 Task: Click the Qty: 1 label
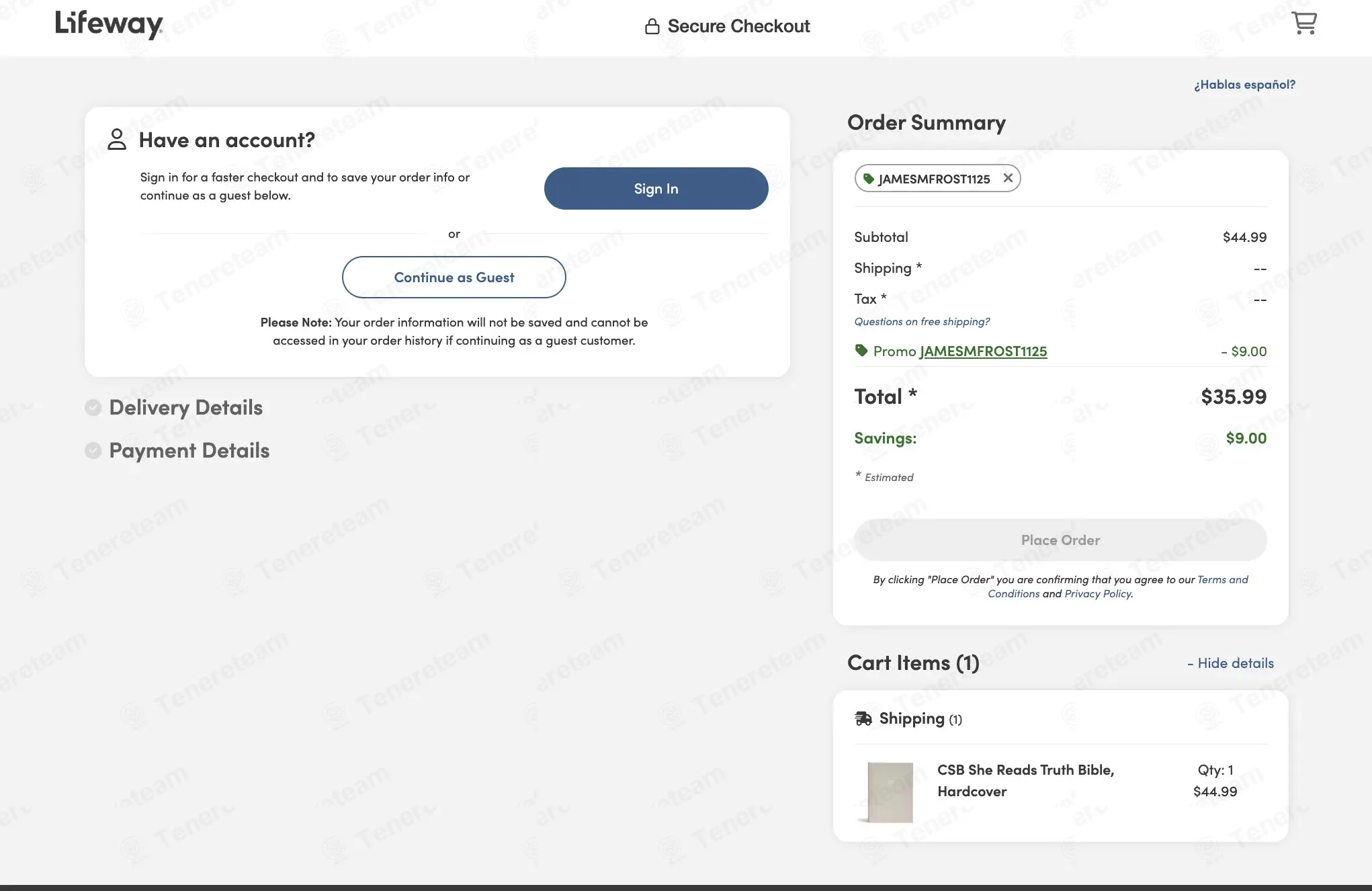coord(1215,770)
